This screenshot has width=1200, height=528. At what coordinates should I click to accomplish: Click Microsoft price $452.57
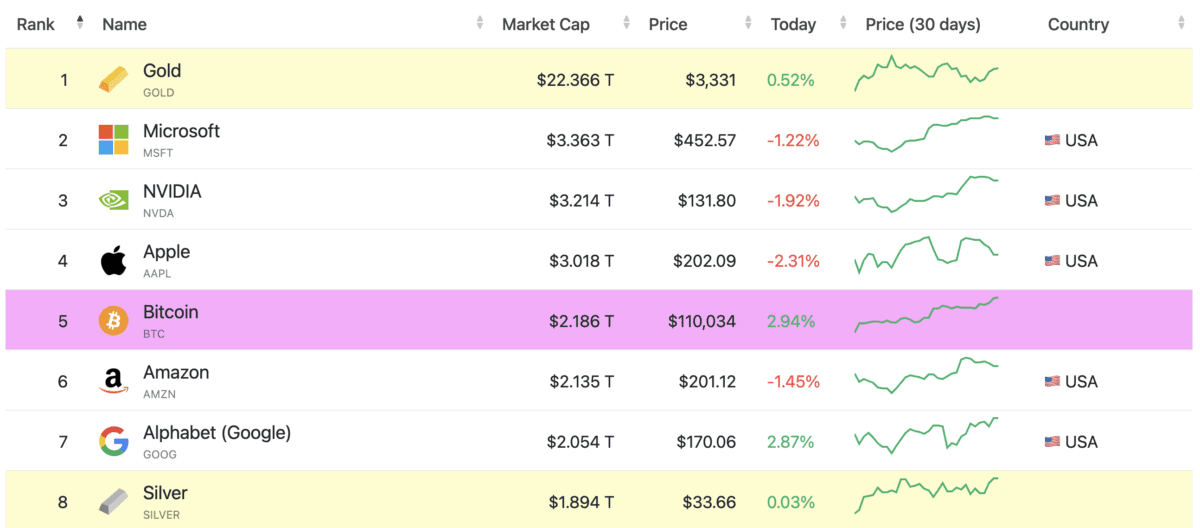705,141
